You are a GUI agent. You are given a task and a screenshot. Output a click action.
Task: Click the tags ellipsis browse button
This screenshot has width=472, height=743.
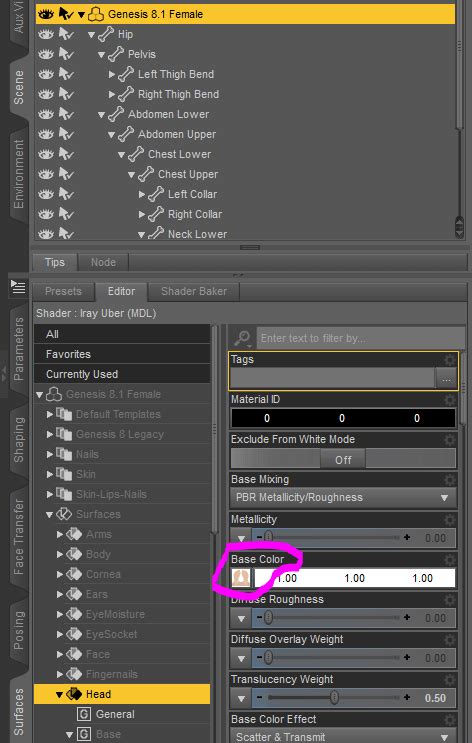click(x=446, y=380)
